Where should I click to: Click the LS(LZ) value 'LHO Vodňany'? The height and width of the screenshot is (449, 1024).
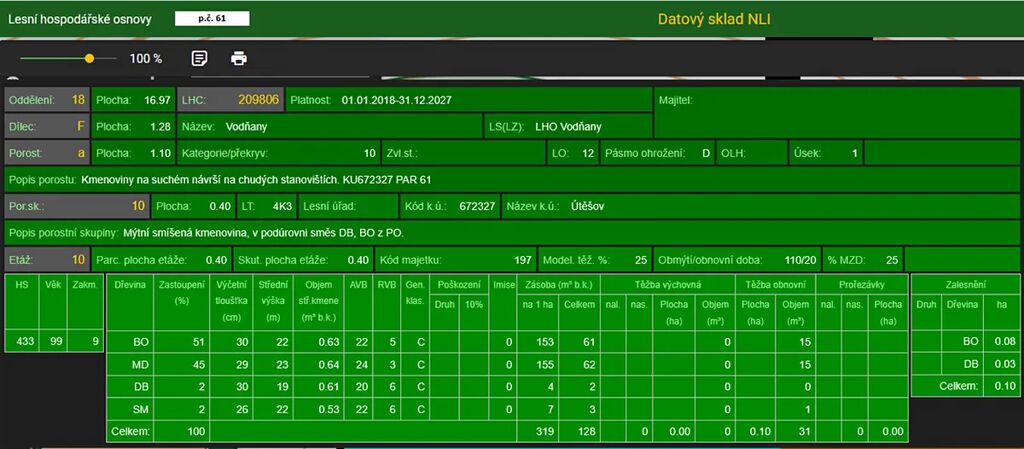[x=568, y=127]
